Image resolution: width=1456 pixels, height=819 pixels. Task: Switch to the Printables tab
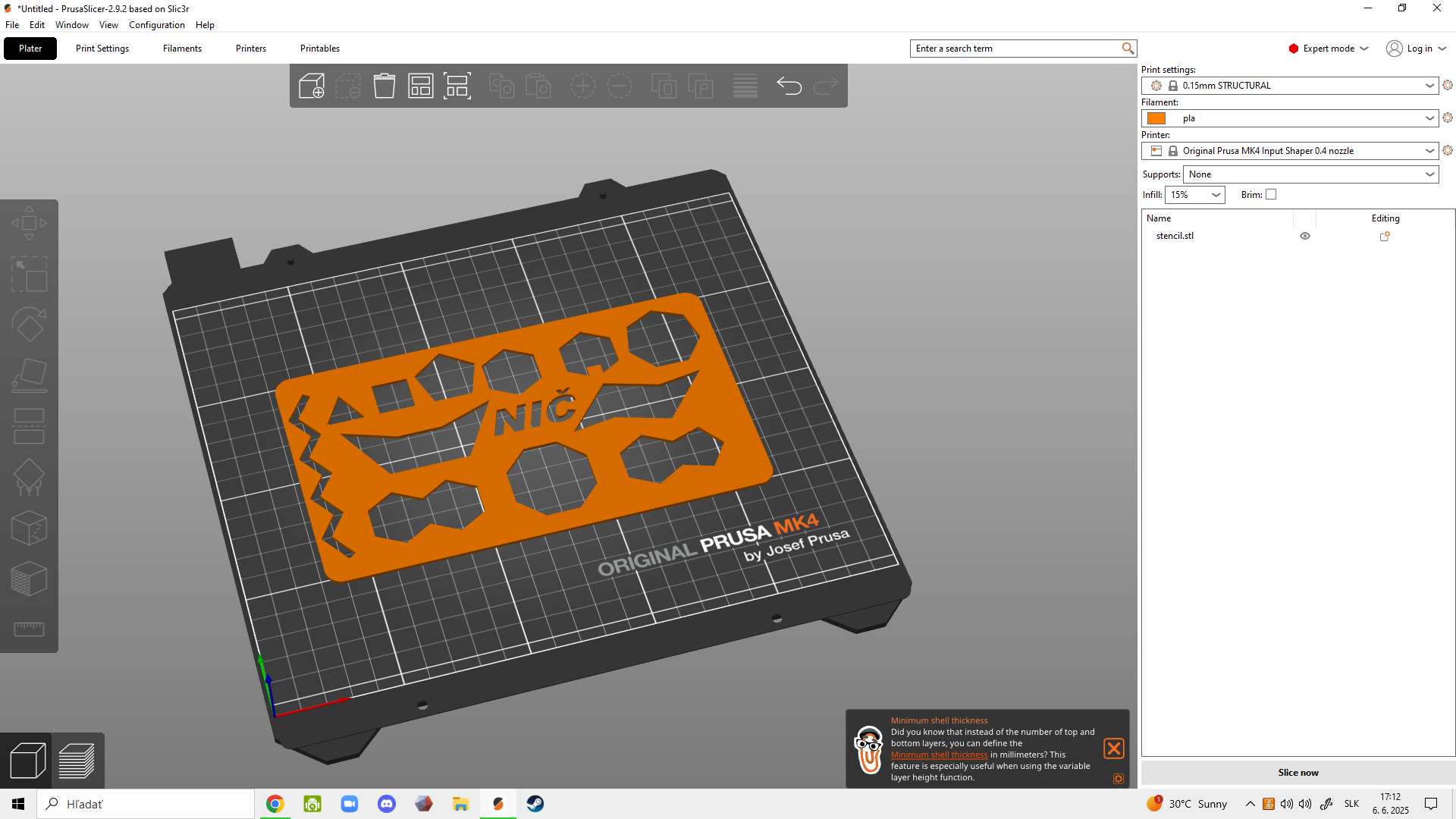[320, 49]
